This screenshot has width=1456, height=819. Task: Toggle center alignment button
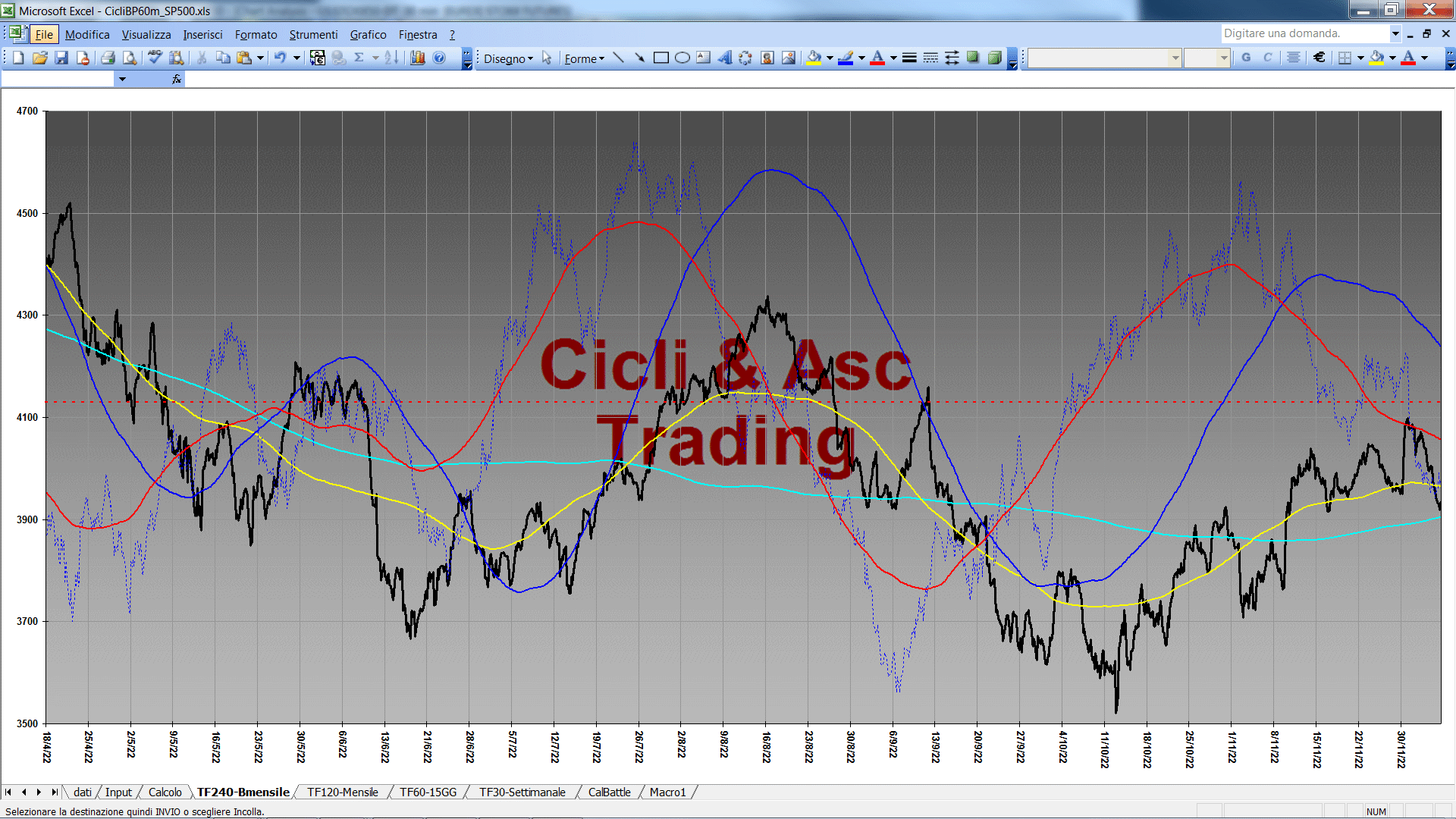click(x=1294, y=58)
